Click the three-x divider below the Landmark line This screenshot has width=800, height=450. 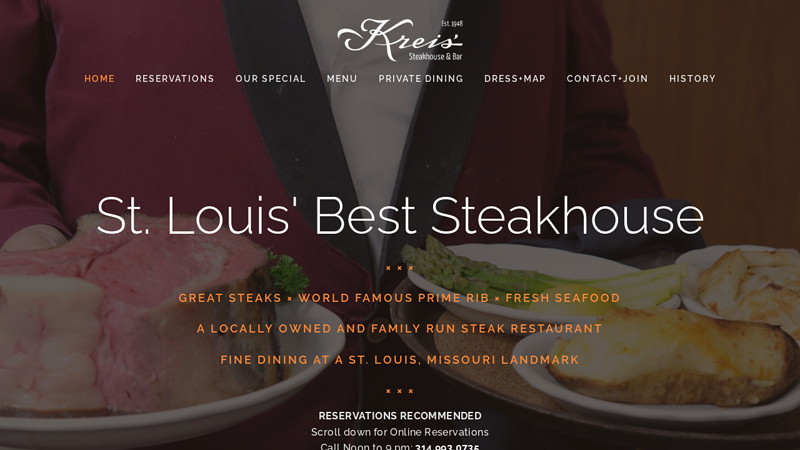[x=399, y=391]
